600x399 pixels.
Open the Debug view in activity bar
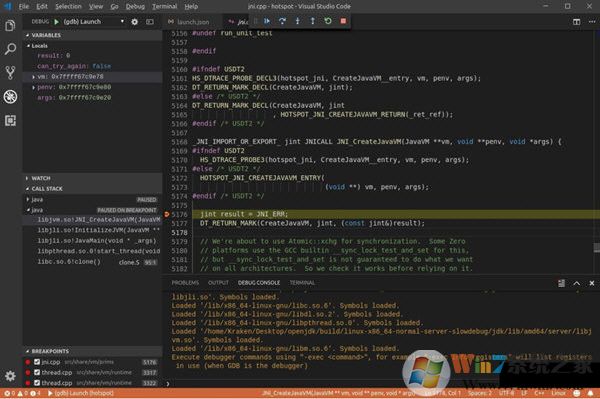pos(10,96)
